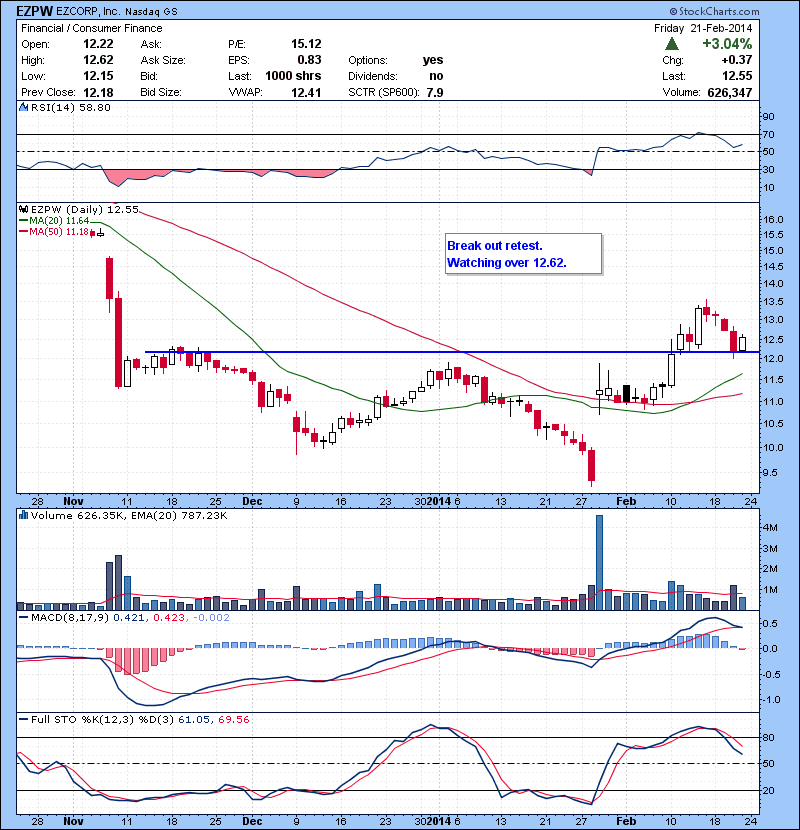Click the Full STO legend line marker
The height and width of the screenshot is (830, 800).
pos(23,719)
